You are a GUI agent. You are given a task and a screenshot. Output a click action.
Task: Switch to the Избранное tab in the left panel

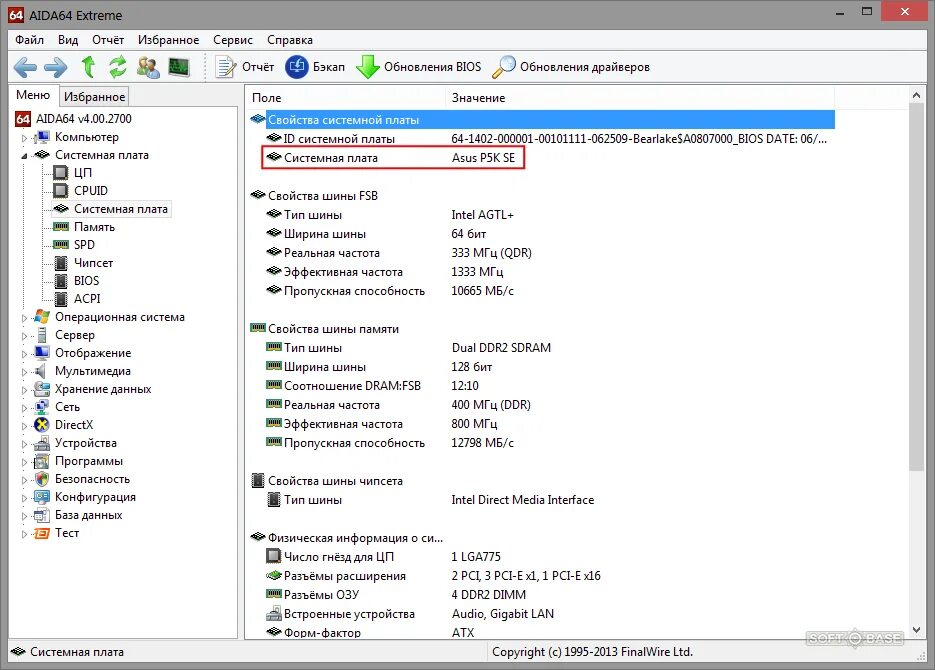click(94, 97)
